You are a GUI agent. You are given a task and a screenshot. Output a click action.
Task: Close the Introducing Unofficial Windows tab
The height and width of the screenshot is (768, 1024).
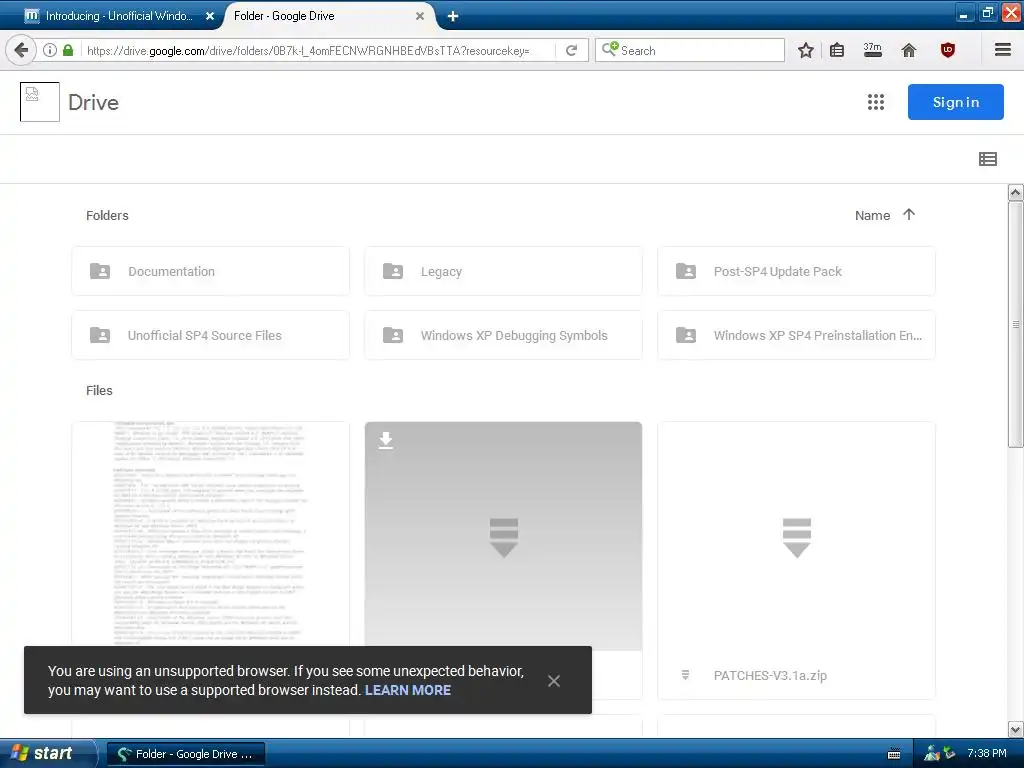point(210,16)
